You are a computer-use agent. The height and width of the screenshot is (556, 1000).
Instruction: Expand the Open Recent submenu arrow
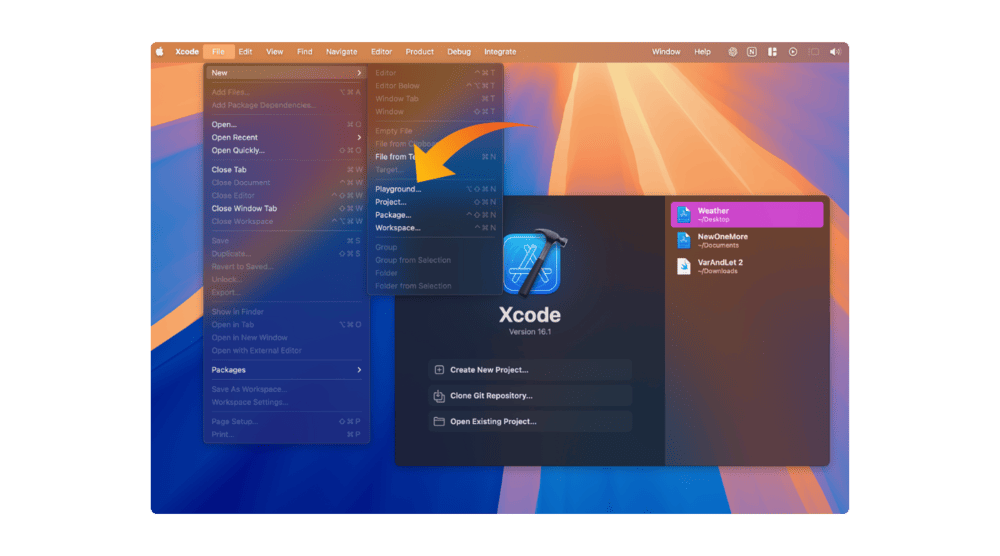(359, 137)
